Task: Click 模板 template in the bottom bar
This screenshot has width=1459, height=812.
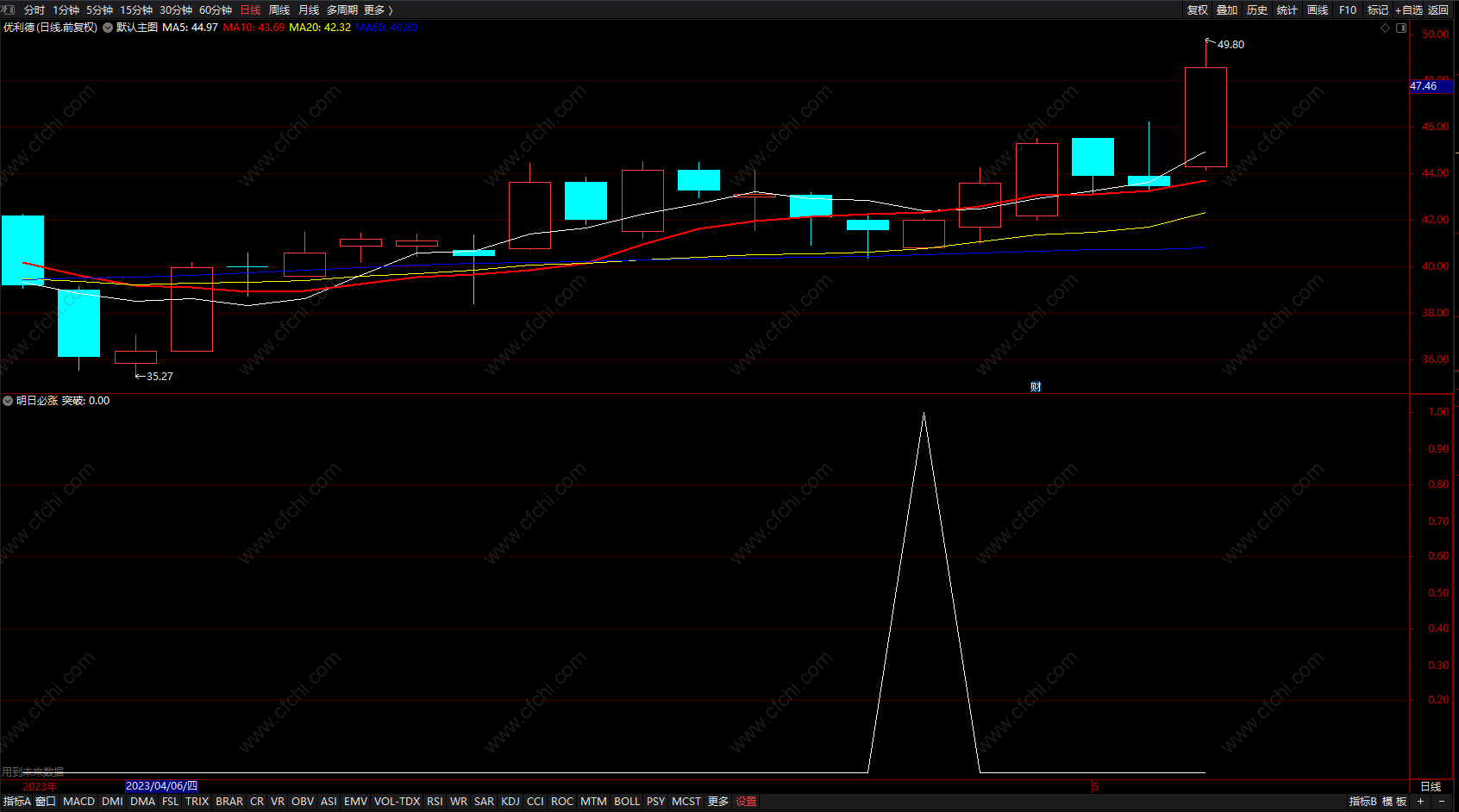Action: point(1394,802)
